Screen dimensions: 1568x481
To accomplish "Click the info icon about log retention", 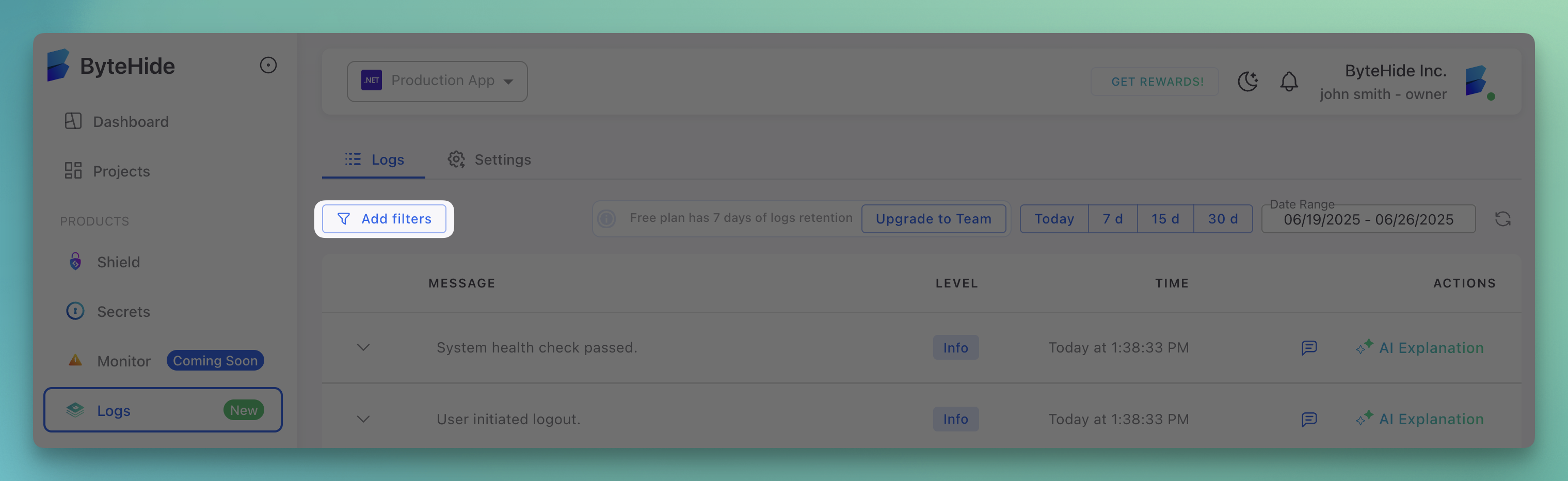I will click(606, 218).
